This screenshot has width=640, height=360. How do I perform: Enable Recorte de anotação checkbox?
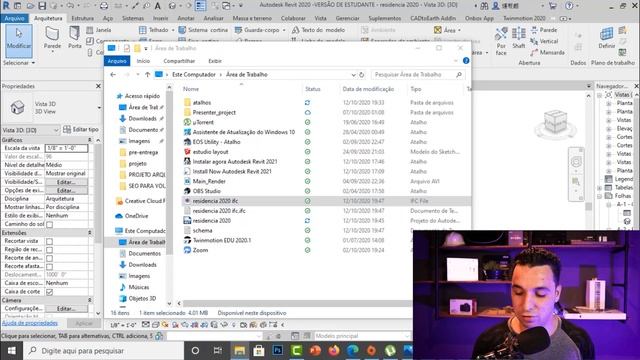(x=49, y=258)
